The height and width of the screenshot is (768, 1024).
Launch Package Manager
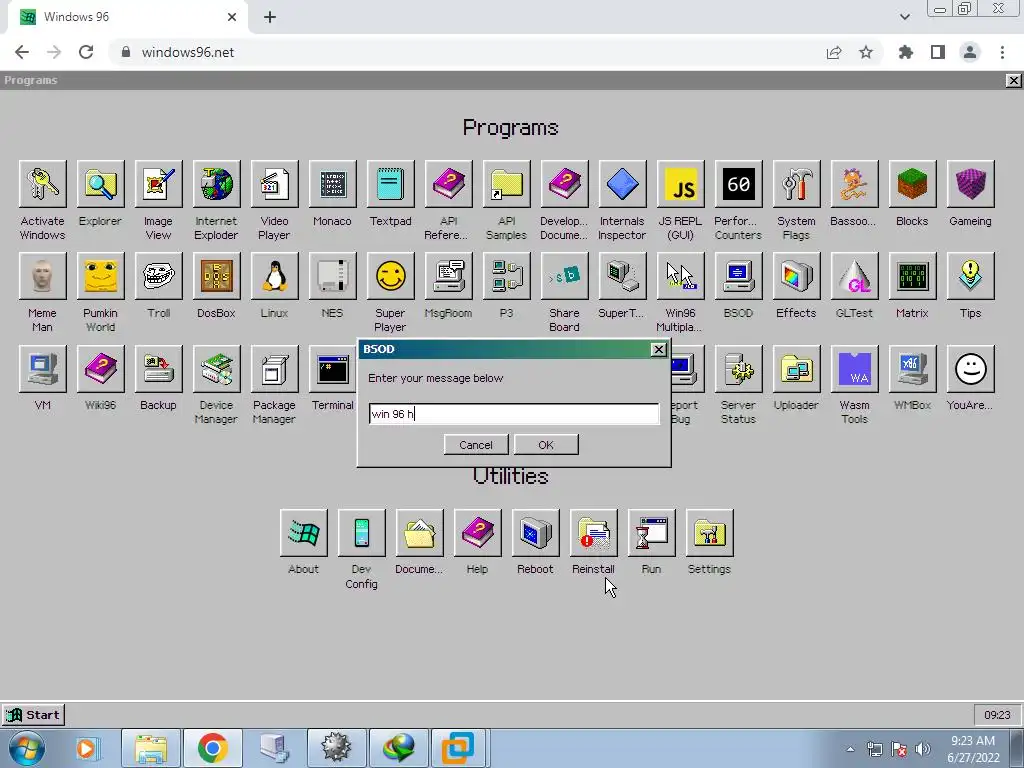point(274,369)
